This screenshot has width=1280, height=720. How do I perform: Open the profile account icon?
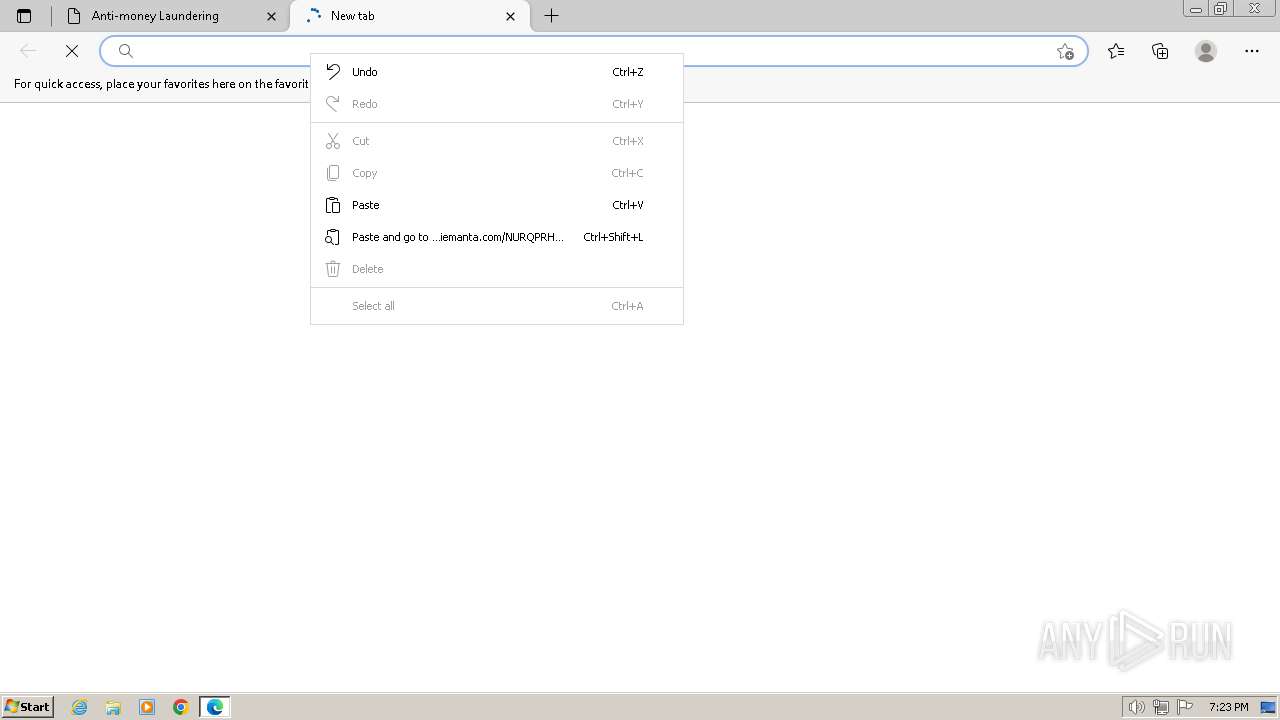point(1206,51)
